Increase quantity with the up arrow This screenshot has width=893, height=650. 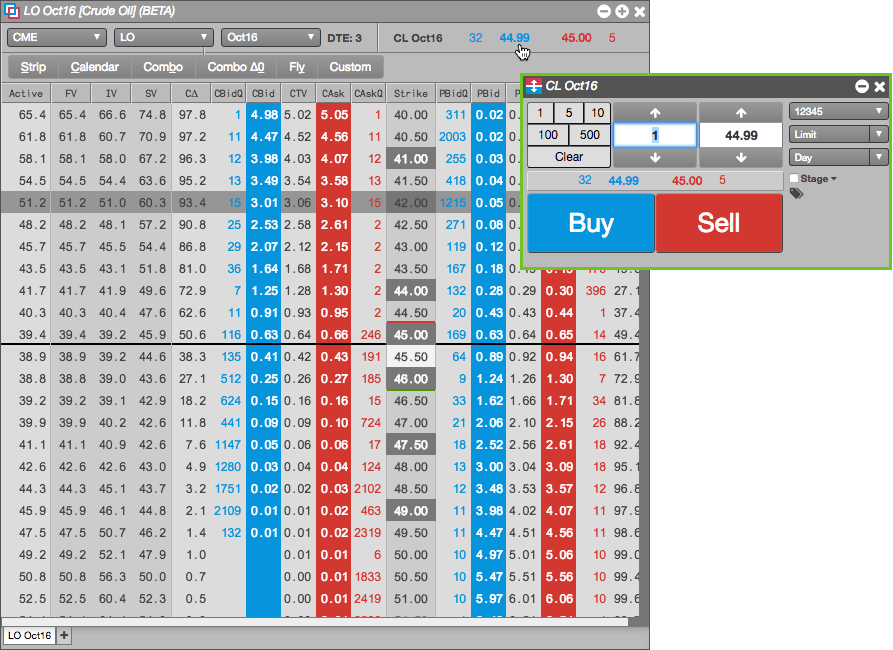(655, 113)
